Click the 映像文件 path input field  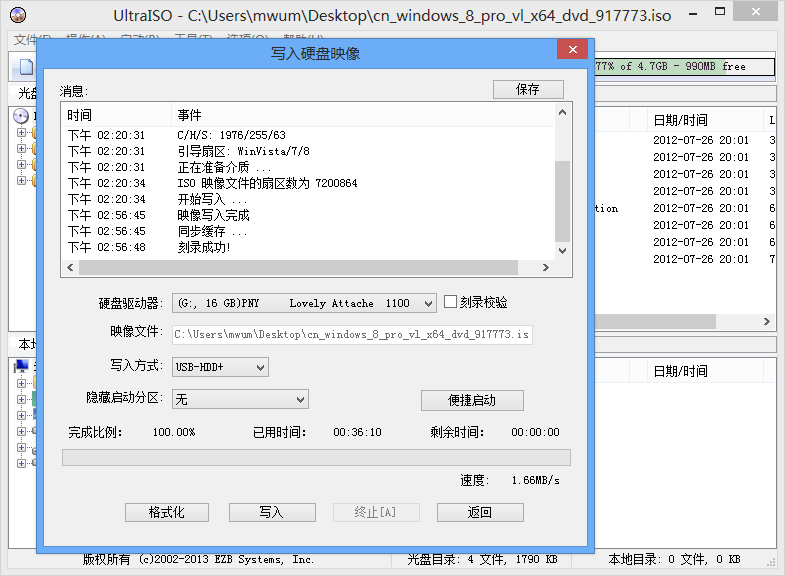click(x=352, y=334)
